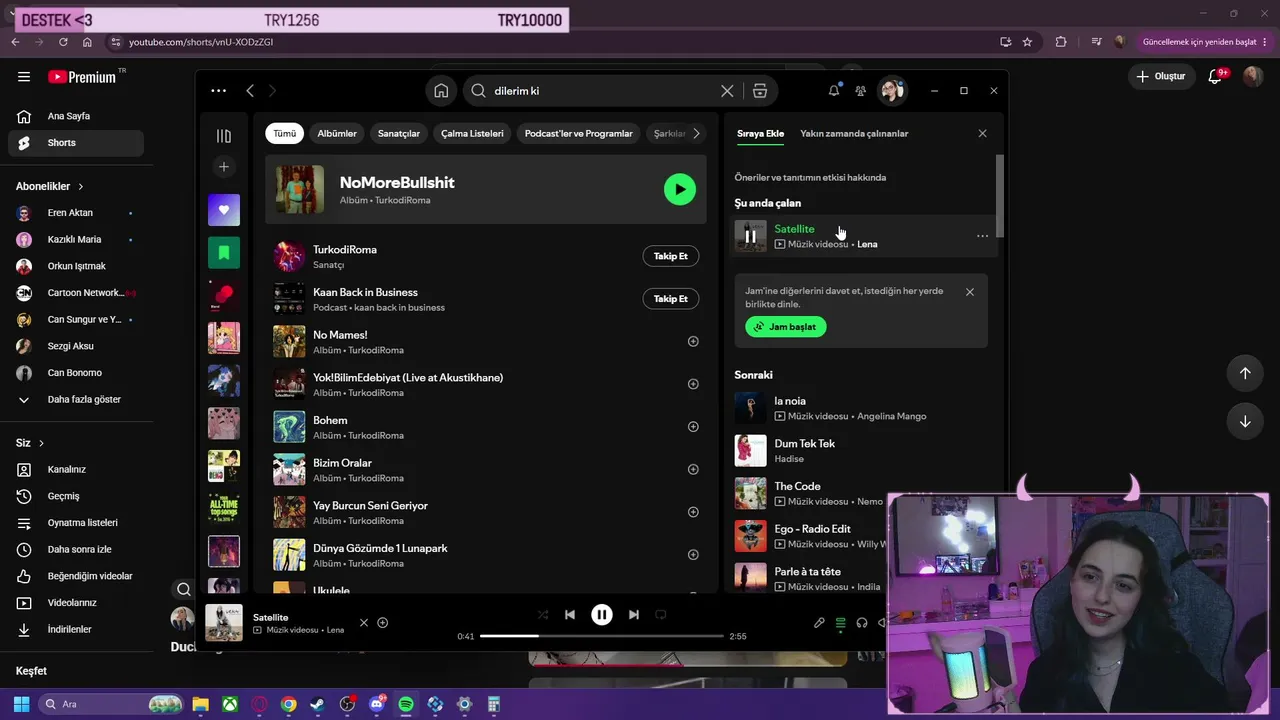Bookmark the page with the Chrome star
This screenshot has height=720, width=1280.
(x=1027, y=42)
